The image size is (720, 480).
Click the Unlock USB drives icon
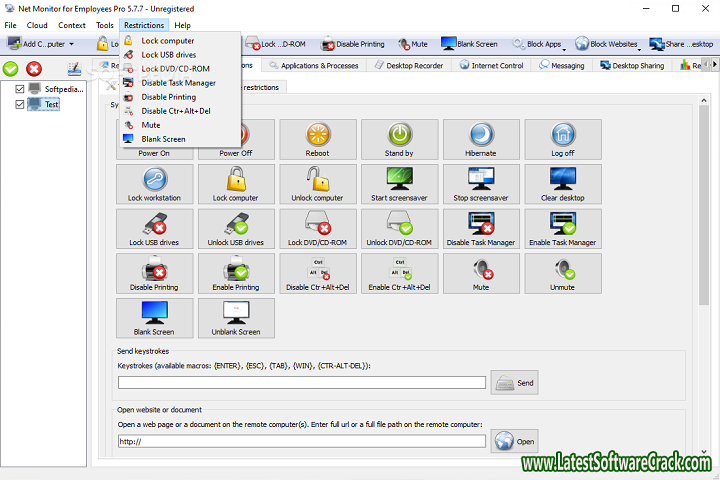(x=236, y=228)
